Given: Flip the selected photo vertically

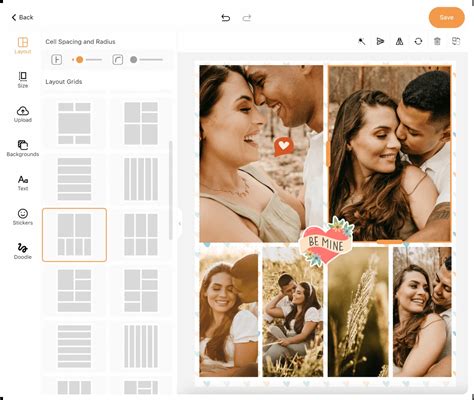Looking at the screenshot, I should point(380,42).
